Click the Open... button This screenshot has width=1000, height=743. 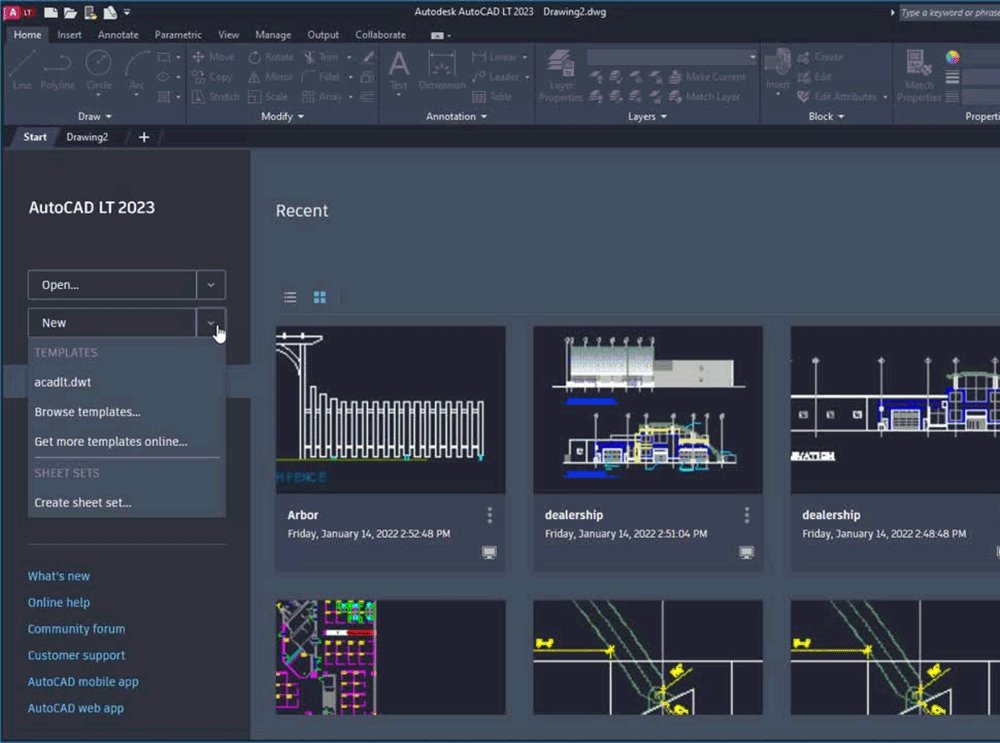point(112,285)
